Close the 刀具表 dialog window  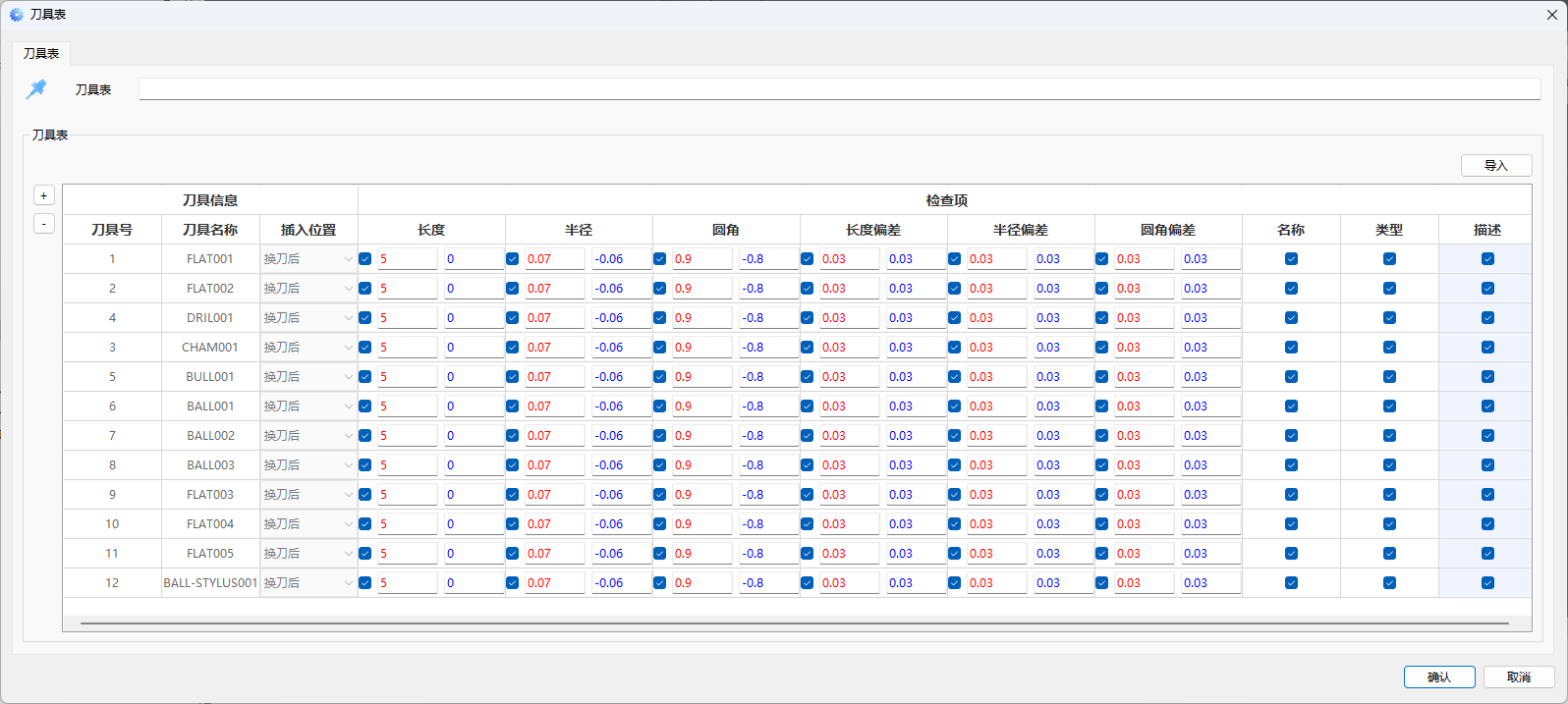[x=1551, y=15]
